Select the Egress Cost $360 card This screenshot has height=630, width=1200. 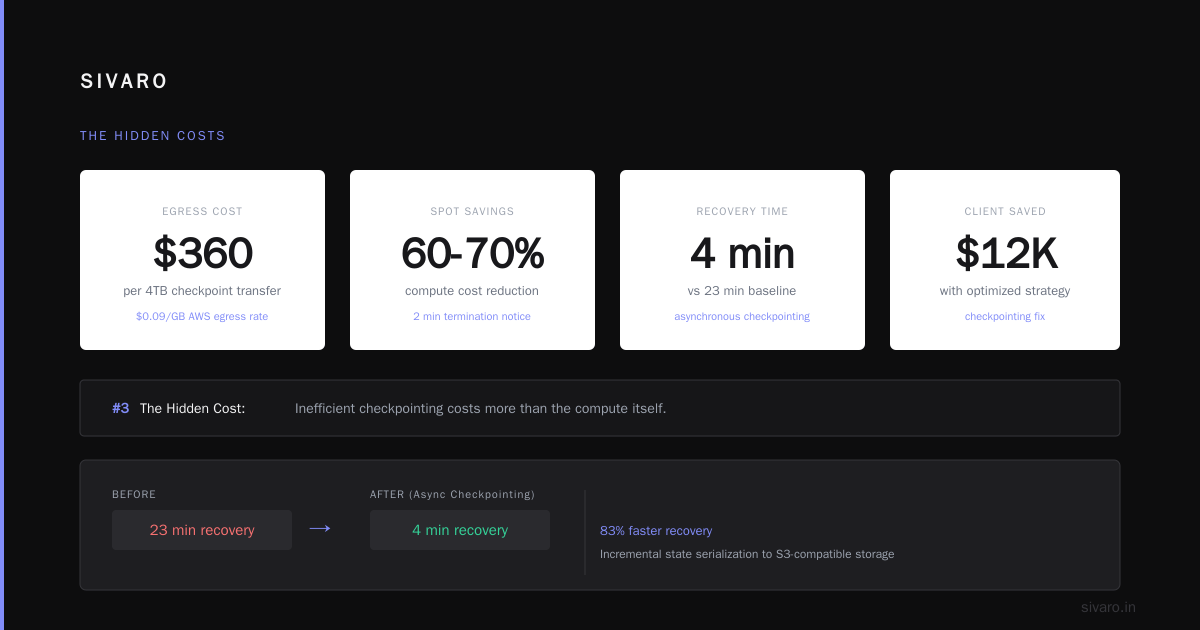coord(202,260)
